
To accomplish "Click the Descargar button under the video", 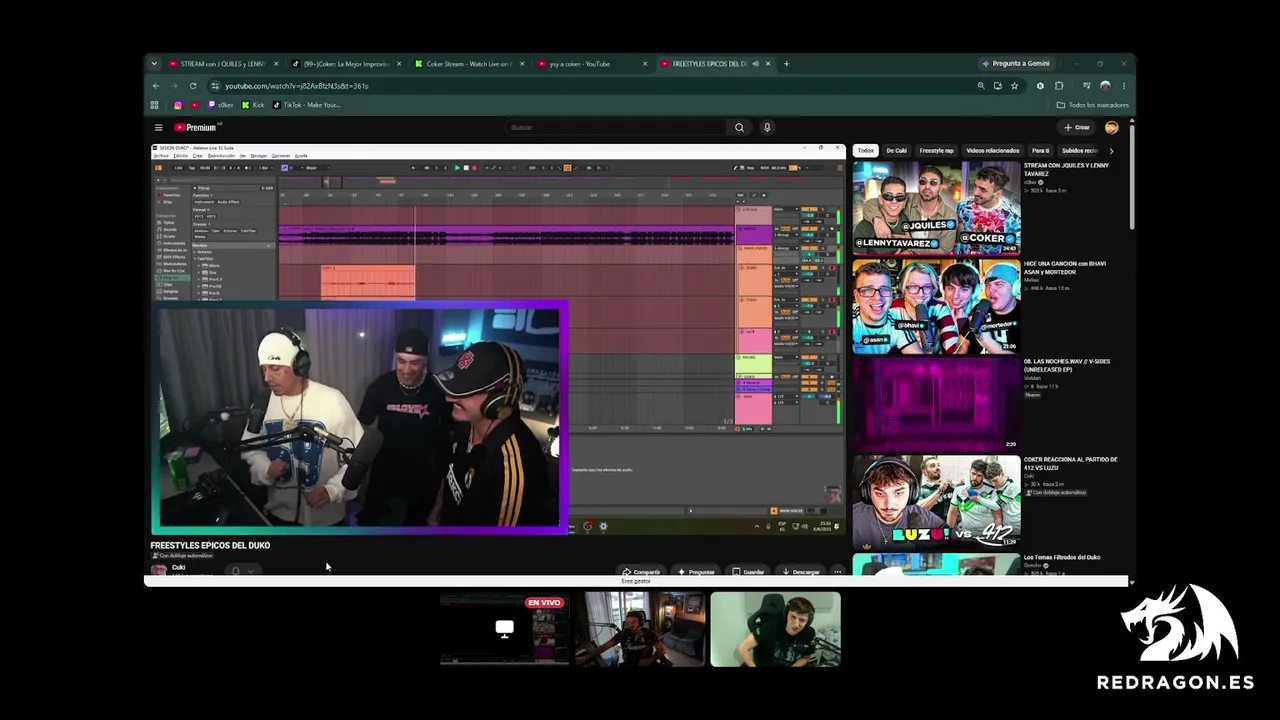I will (801, 572).
